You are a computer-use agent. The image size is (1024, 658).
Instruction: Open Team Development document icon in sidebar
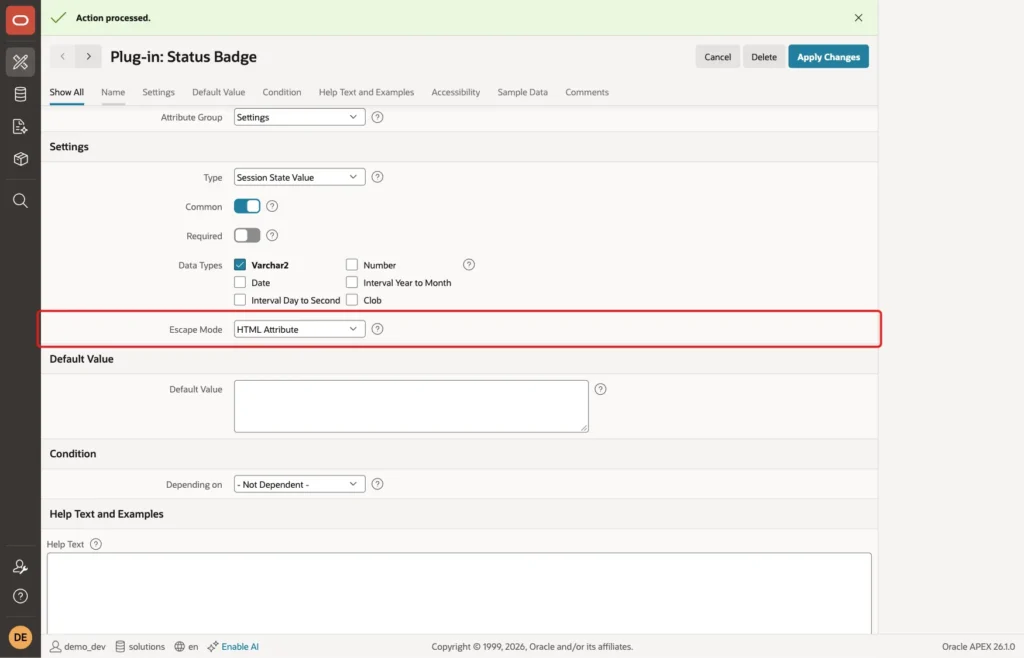pyautogui.click(x=20, y=127)
